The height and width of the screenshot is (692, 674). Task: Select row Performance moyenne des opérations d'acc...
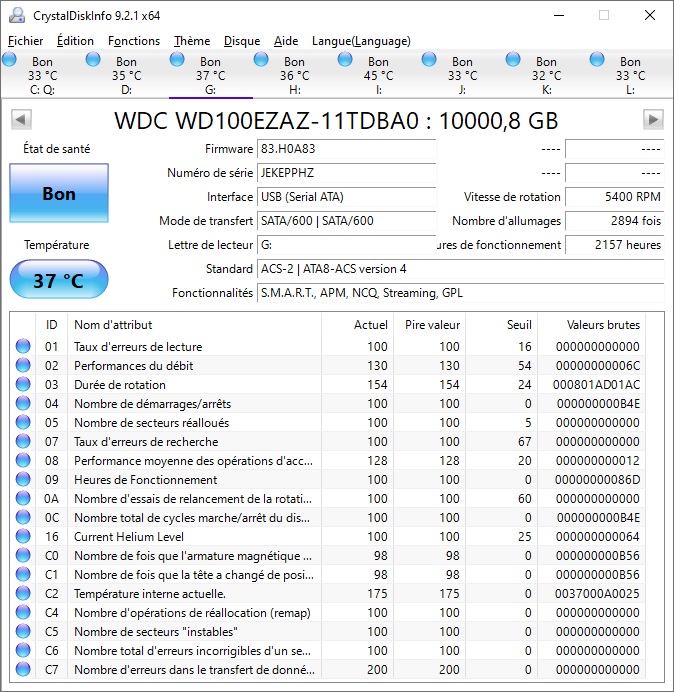pyautogui.click(x=328, y=460)
